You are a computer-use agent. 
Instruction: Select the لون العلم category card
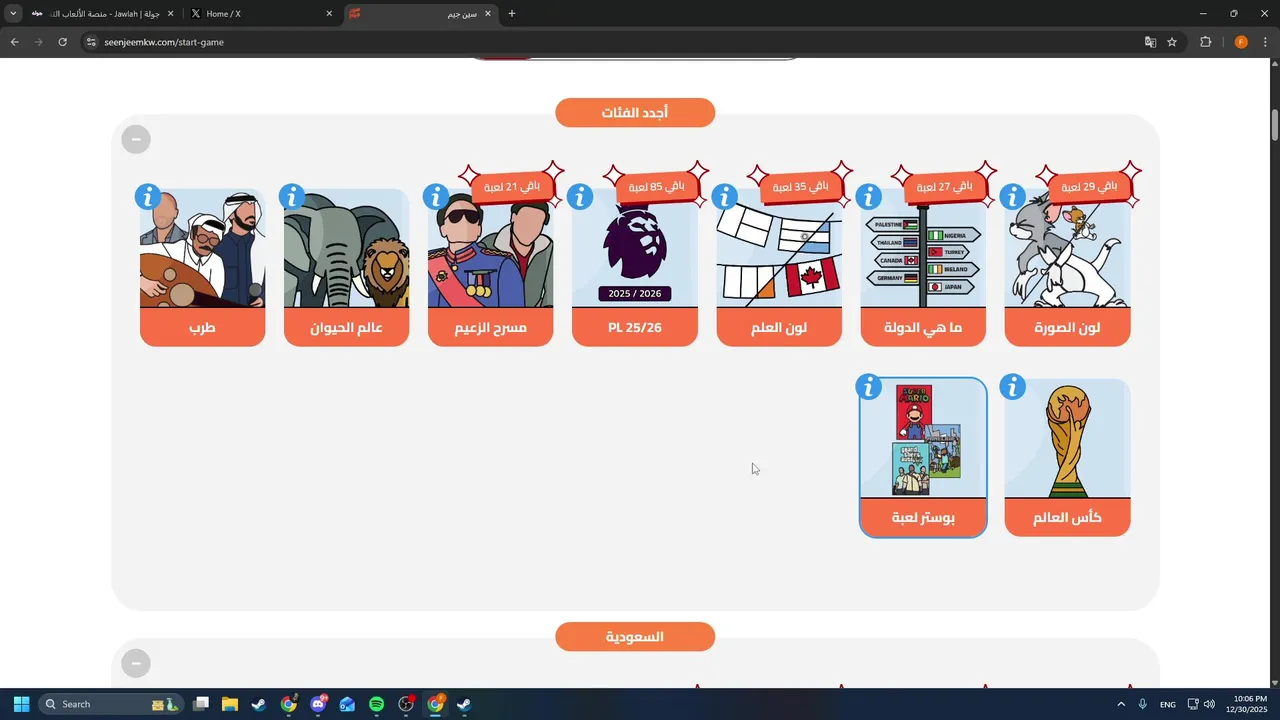(x=779, y=268)
